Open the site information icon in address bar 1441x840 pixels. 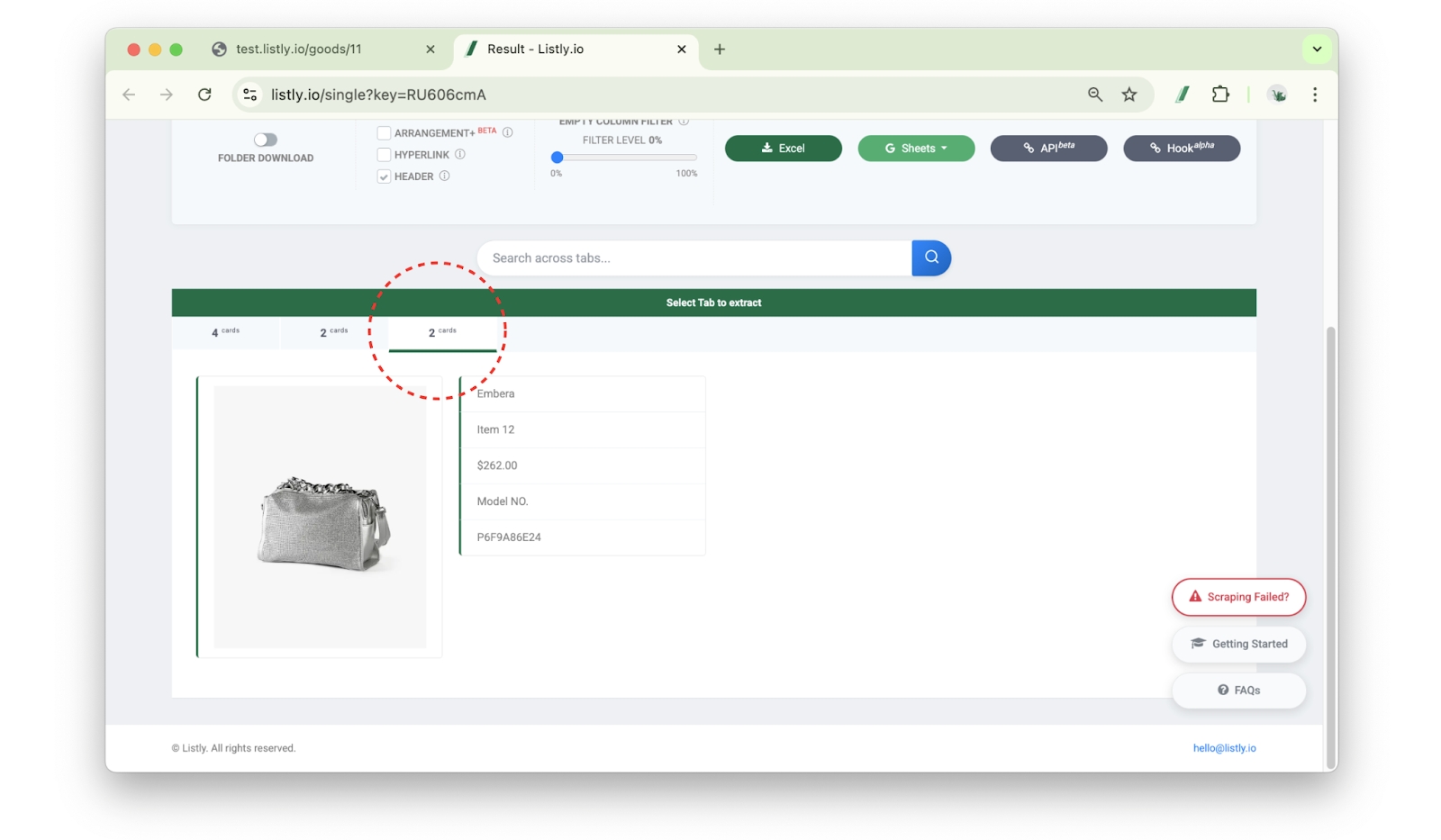pyautogui.click(x=250, y=95)
